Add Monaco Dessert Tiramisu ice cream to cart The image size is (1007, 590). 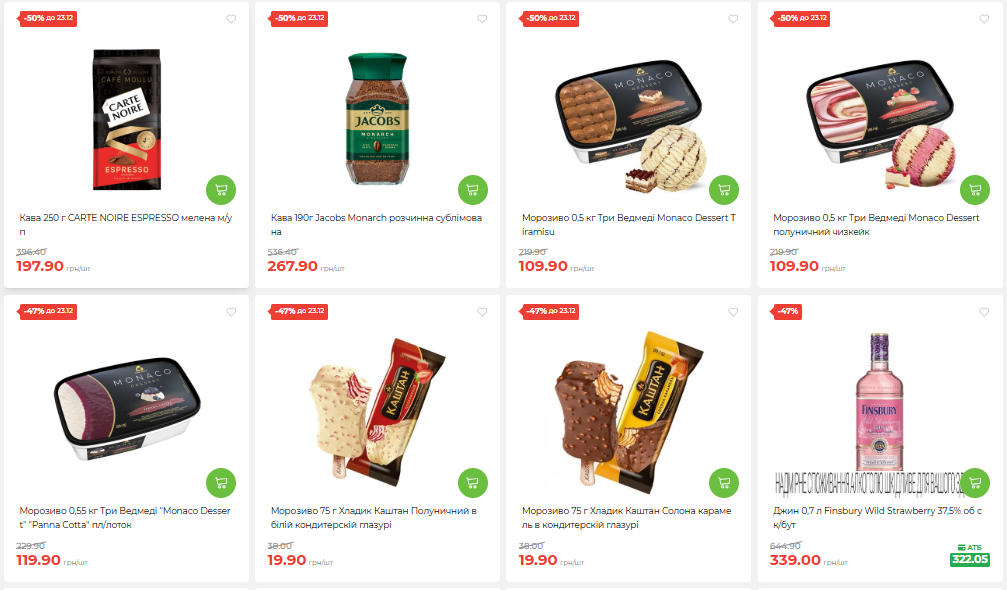[724, 190]
